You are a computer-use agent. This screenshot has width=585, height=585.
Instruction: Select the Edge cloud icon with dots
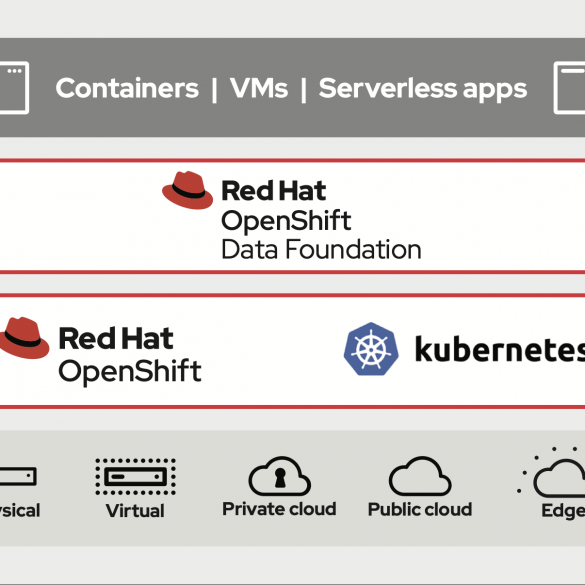[551, 472]
